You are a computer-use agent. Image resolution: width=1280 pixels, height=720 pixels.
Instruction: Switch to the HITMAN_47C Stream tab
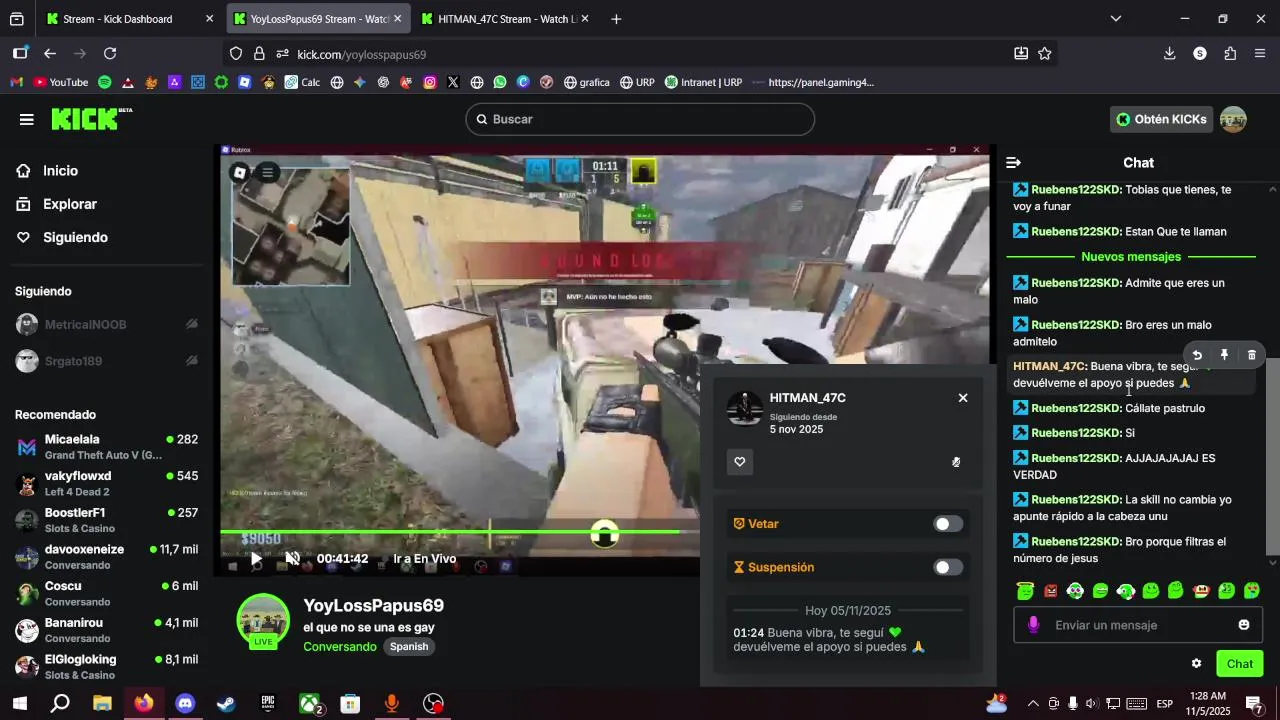503,19
